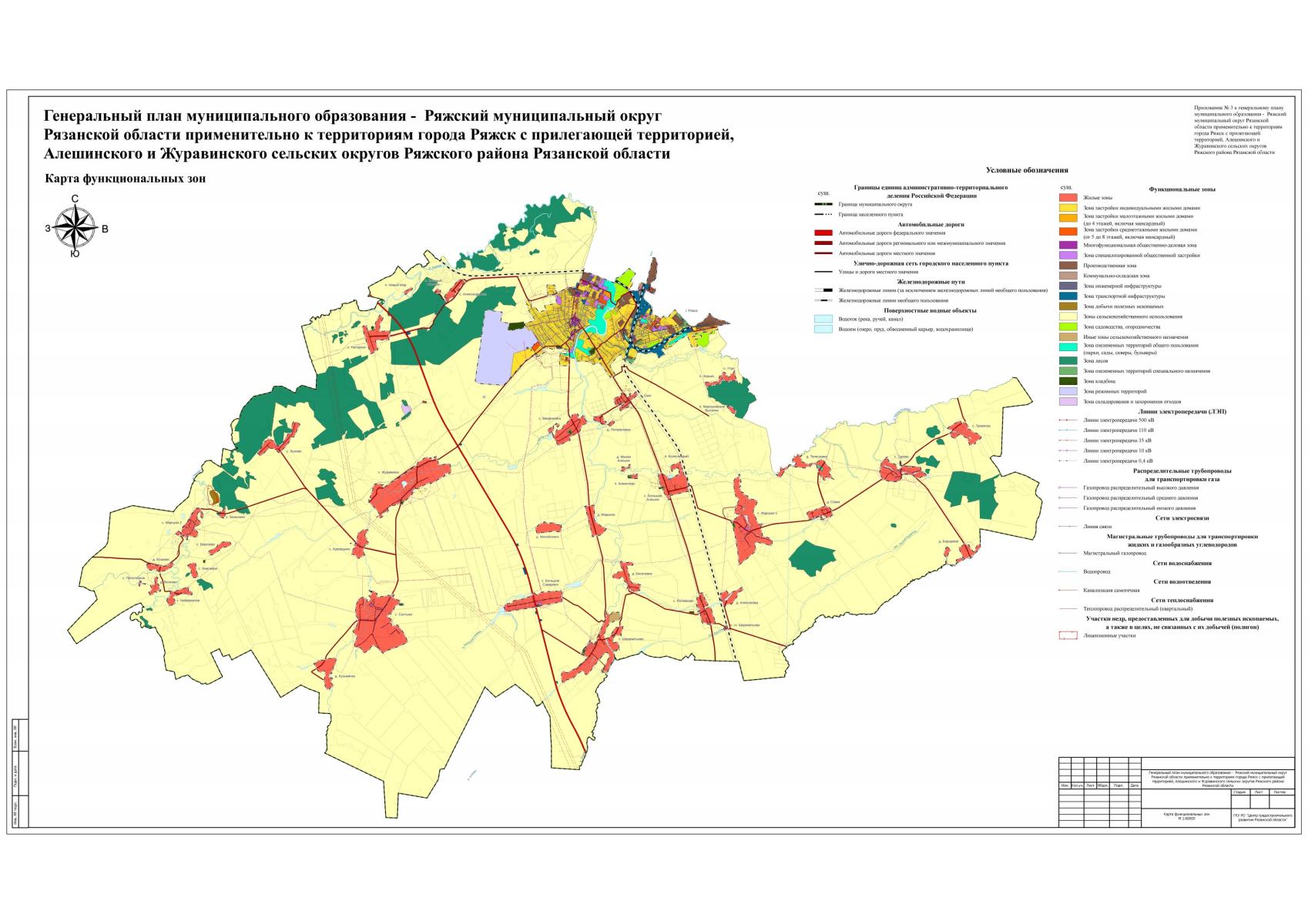Click the 500 kV power line legend symbol
The height and width of the screenshot is (924, 1308).
tap(1068, 420)
